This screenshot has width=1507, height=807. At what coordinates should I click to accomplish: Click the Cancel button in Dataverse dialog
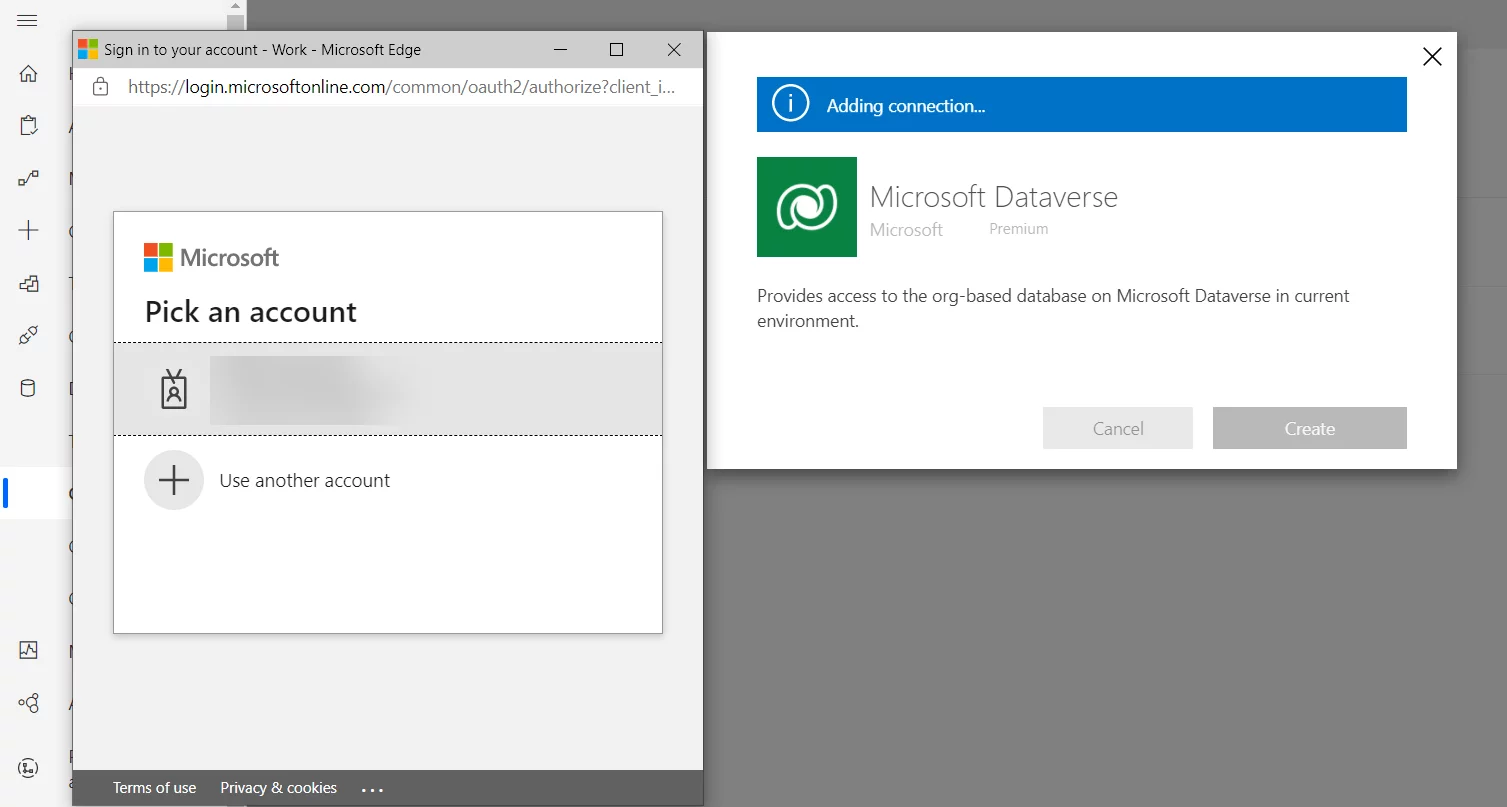pyautogui.click(x=1118, y=428)
